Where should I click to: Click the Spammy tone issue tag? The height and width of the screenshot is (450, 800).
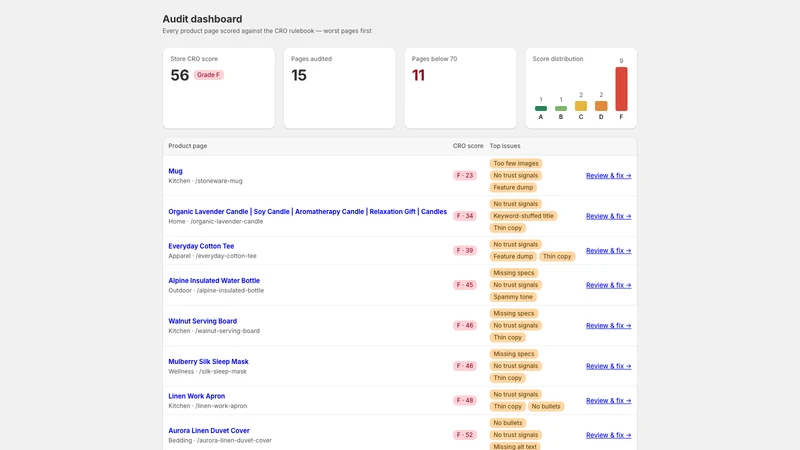(513, 297)
